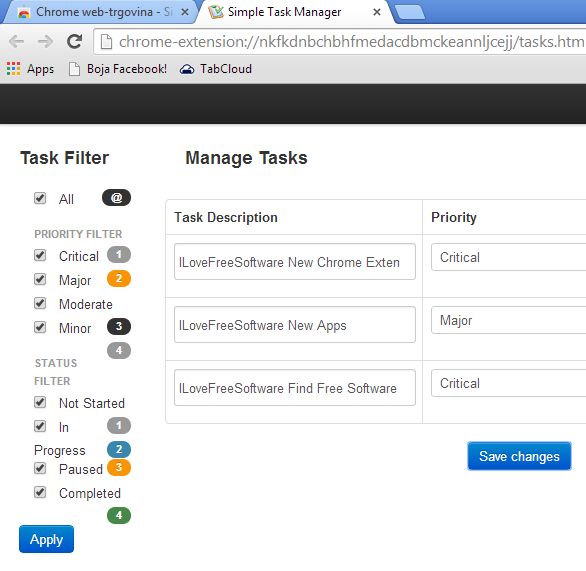Click the Priority column header
586x571 pixels.
tap(454, 217)
